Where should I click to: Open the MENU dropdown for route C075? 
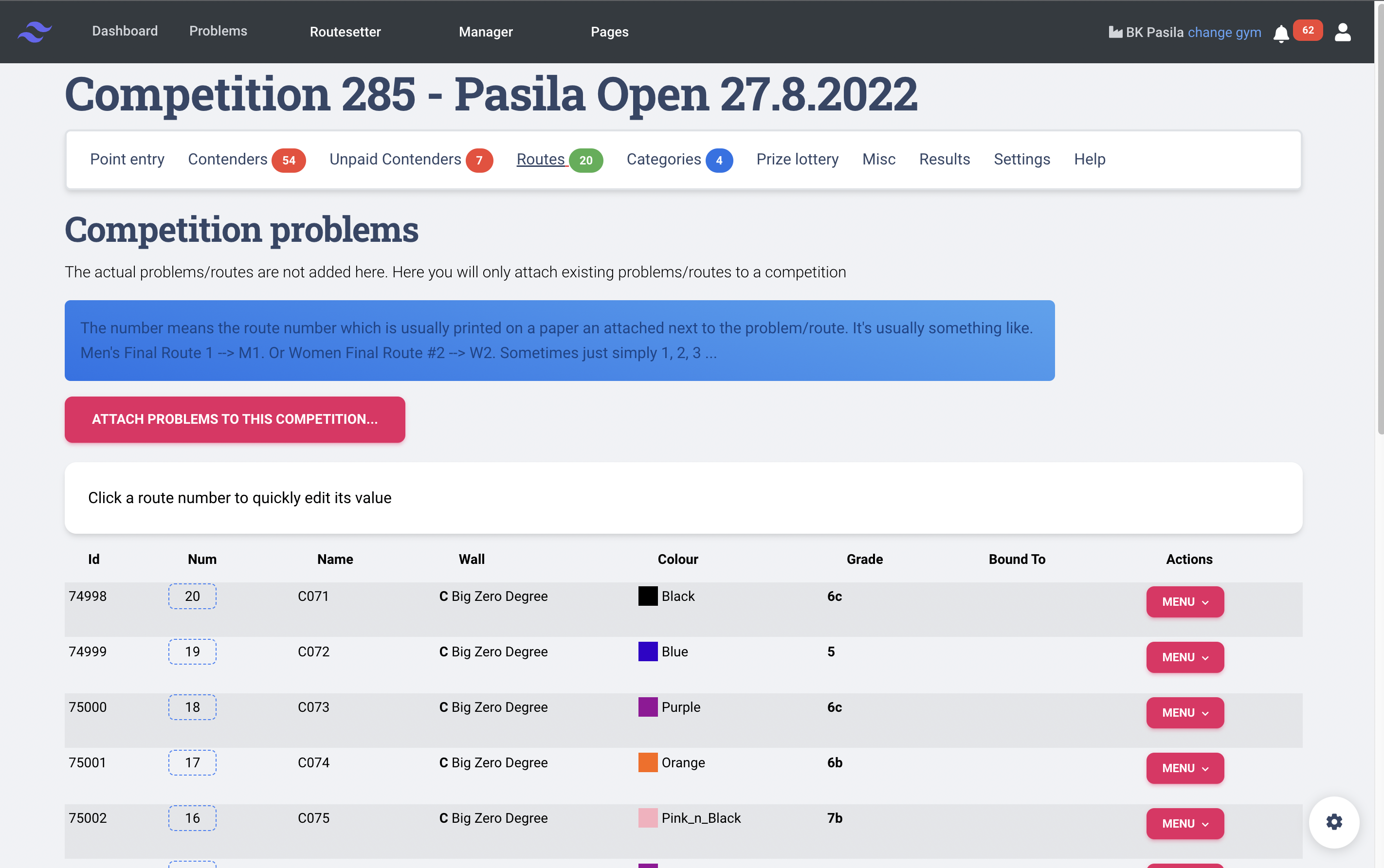click(1185, 823)
